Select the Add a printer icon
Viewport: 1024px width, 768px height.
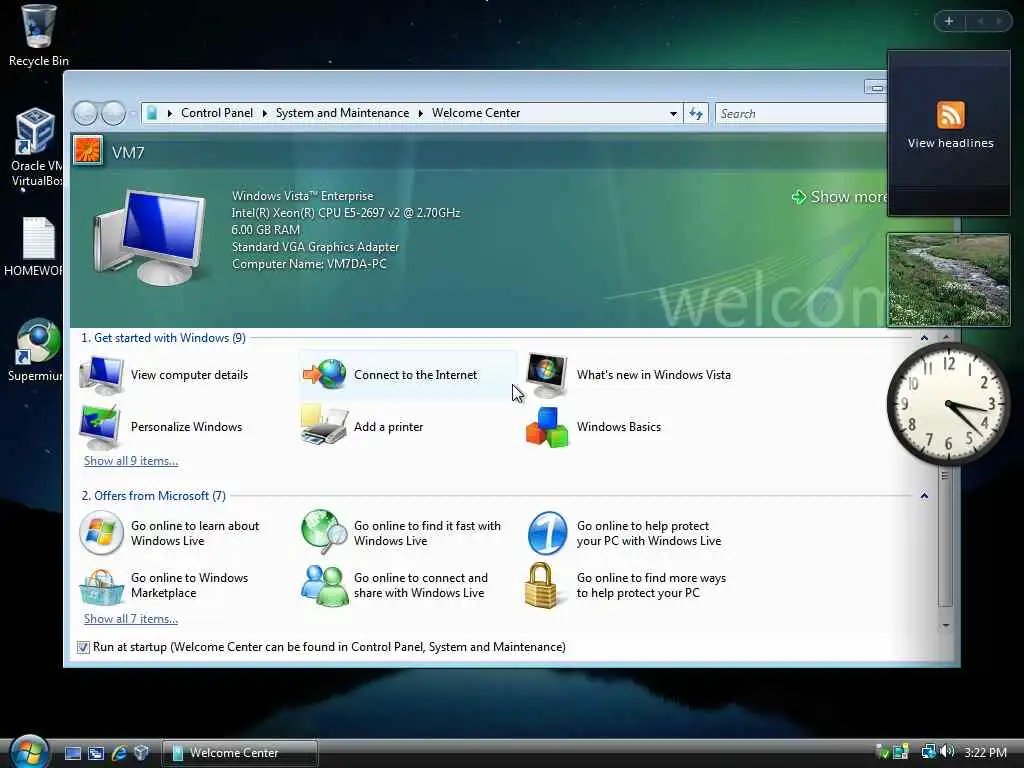click(324, 426)
